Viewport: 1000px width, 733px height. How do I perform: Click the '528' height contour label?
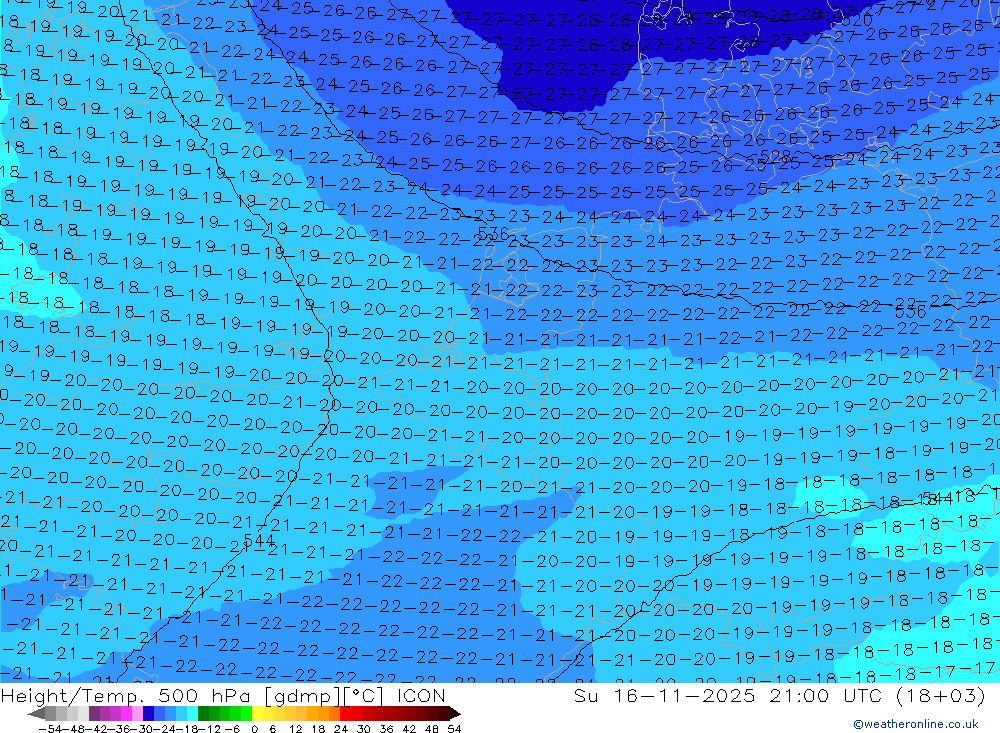tap(776, 155)
